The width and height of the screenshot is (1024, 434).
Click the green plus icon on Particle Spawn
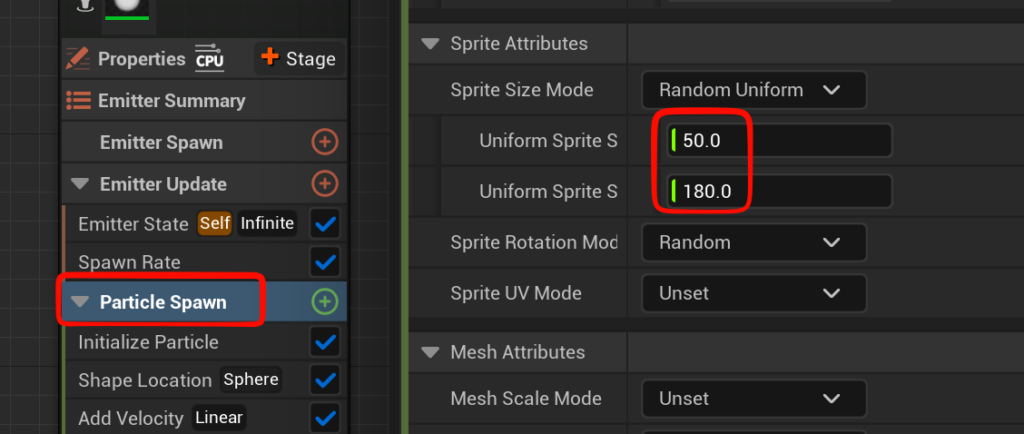[325, 301]
